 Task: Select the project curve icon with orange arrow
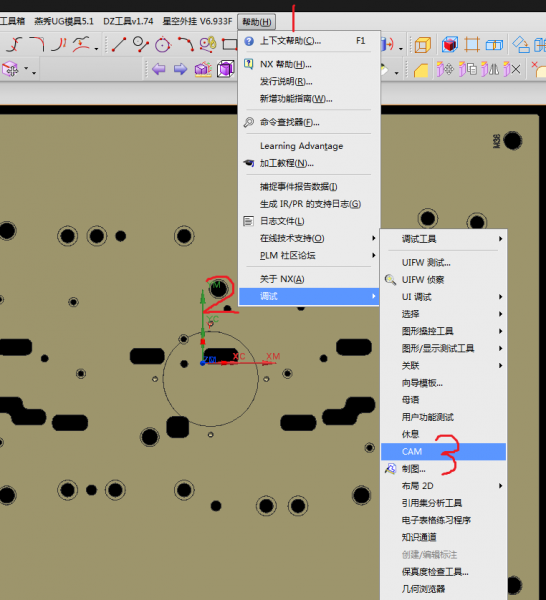[x=81, y=44]
